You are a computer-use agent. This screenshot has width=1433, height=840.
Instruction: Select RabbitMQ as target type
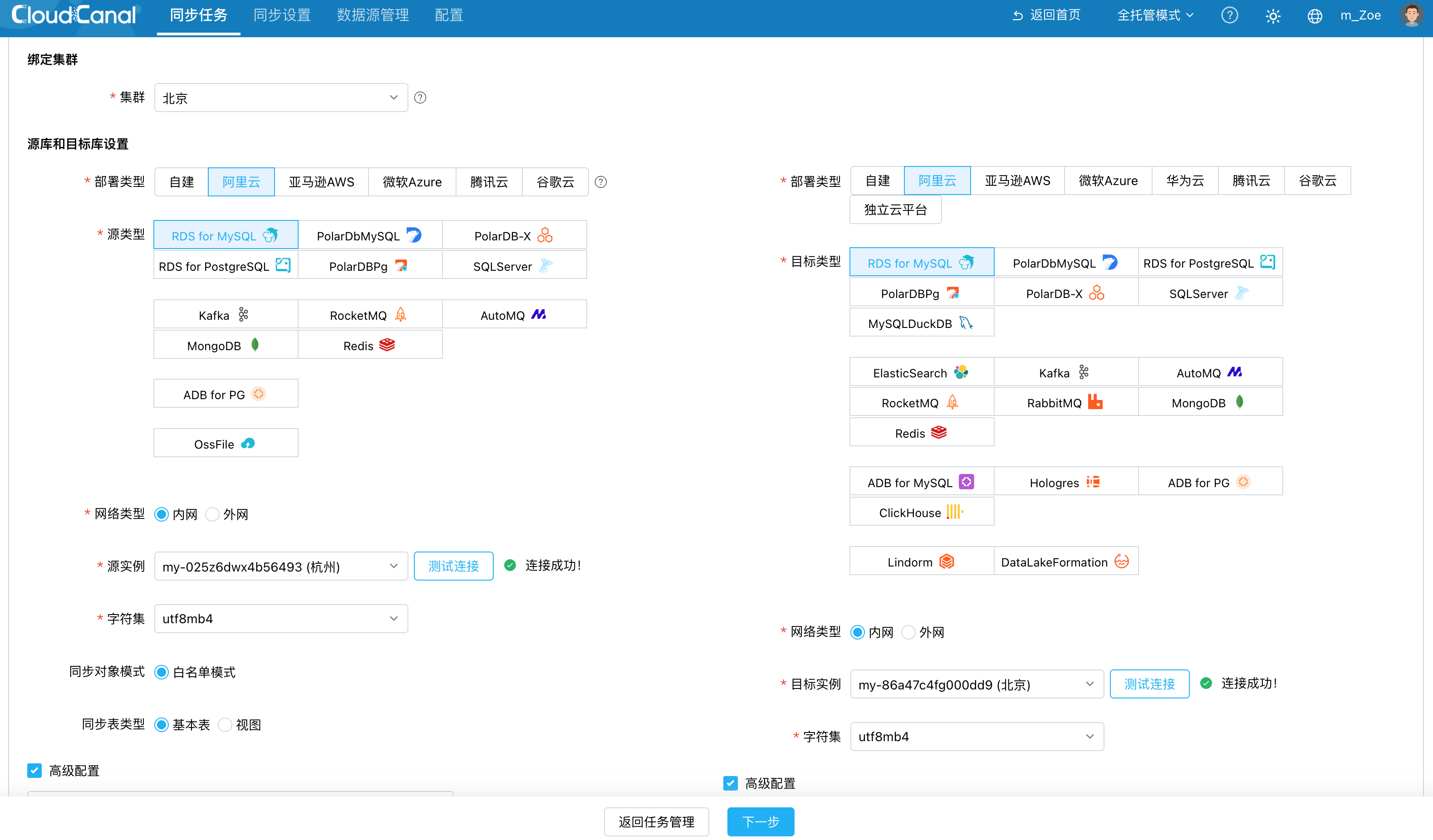click(1065, 402)
